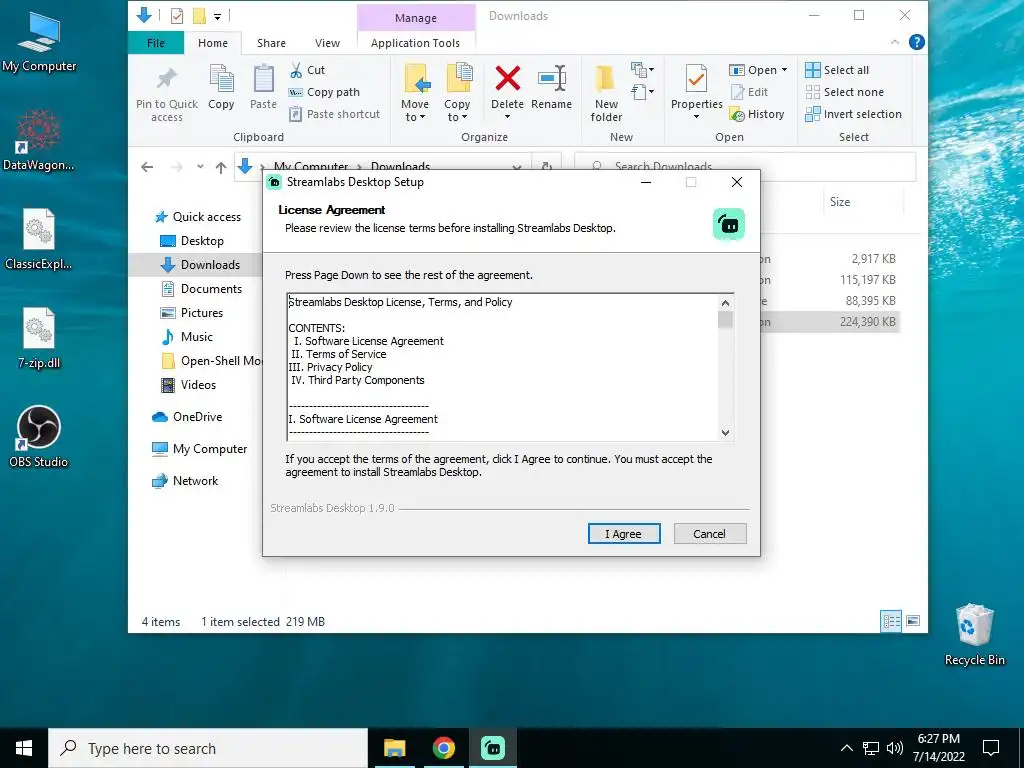Open the New item dropdown icon
The width and height of the screenshot is (1024, 768).
click(643, 69)
